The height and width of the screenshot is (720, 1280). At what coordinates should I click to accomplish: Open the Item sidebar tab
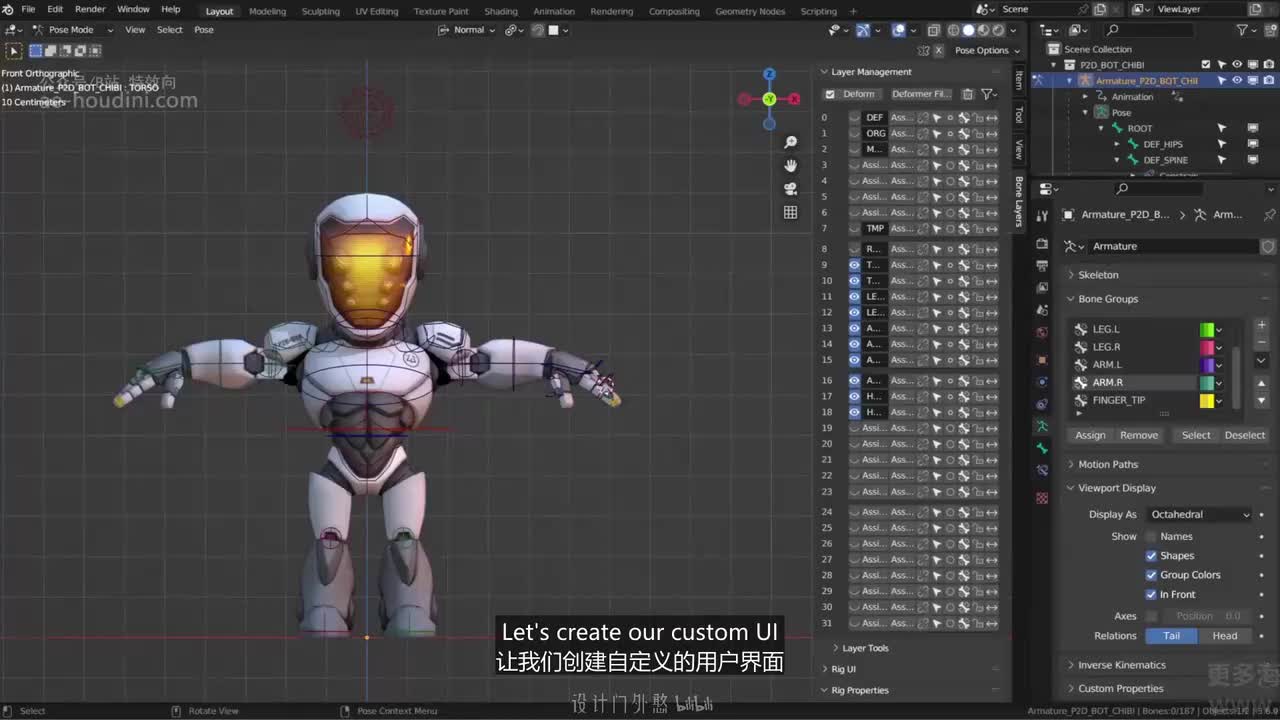pyautogui.click(x=1019, y=80)
